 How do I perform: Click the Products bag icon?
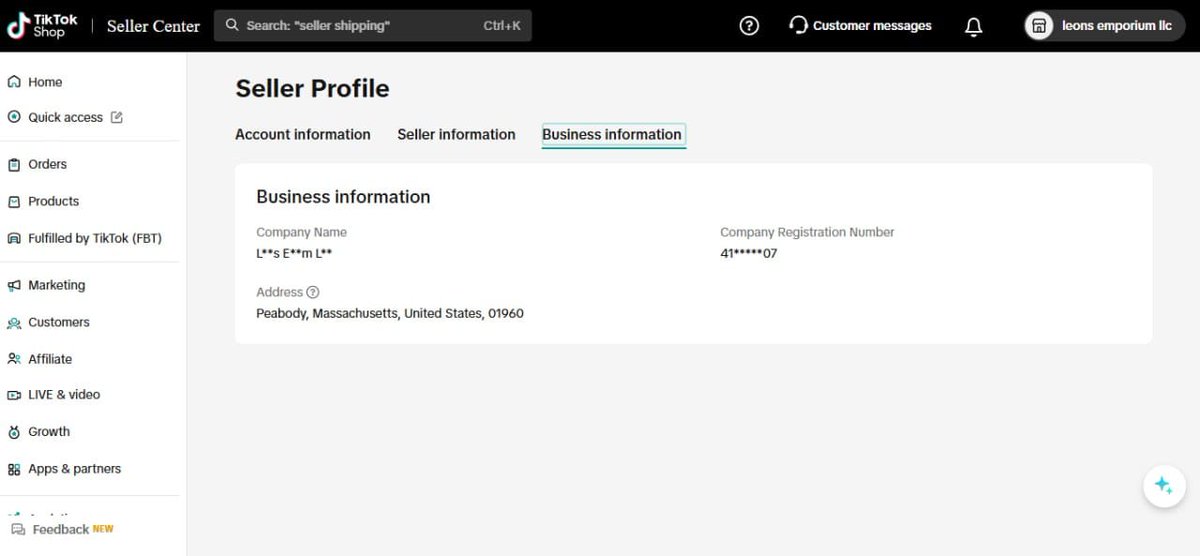point(14,201)
